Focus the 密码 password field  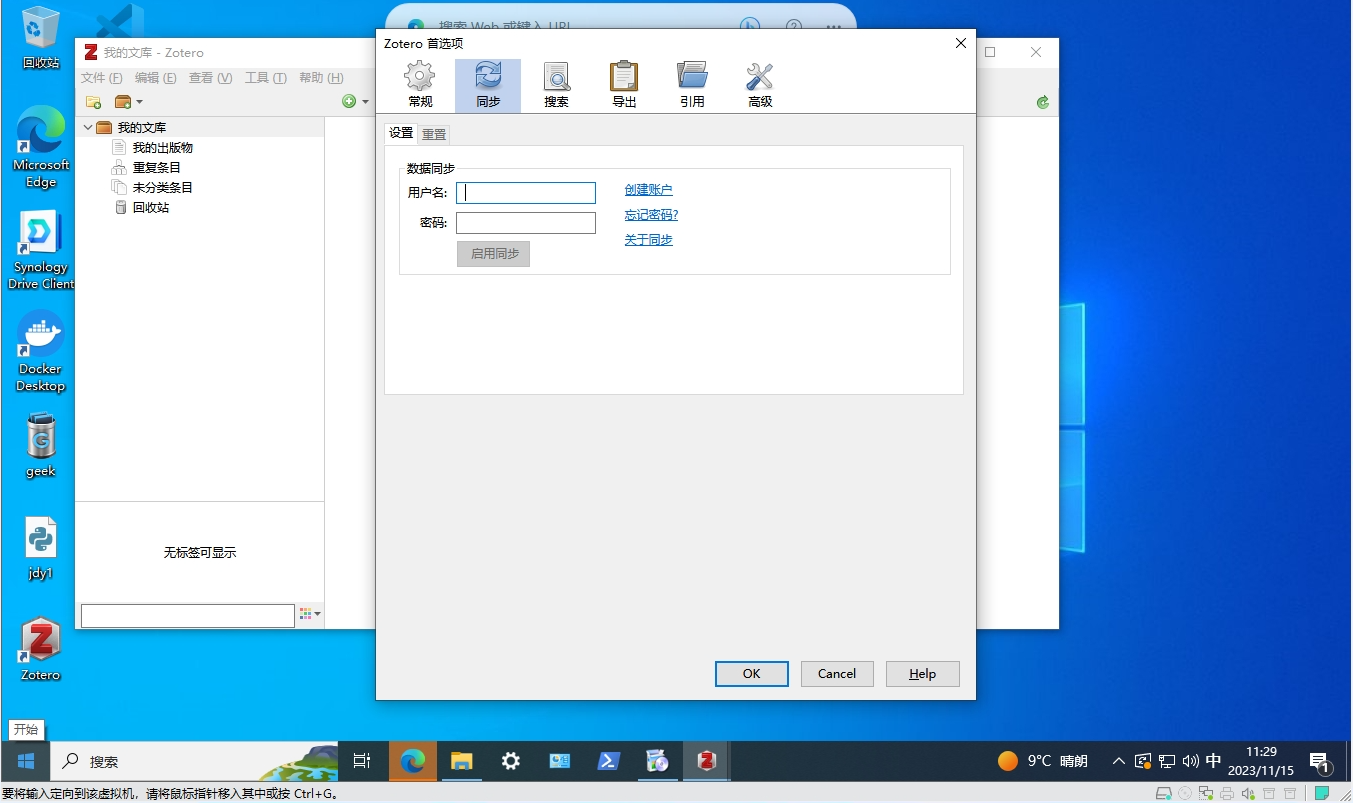click(526, 223)
